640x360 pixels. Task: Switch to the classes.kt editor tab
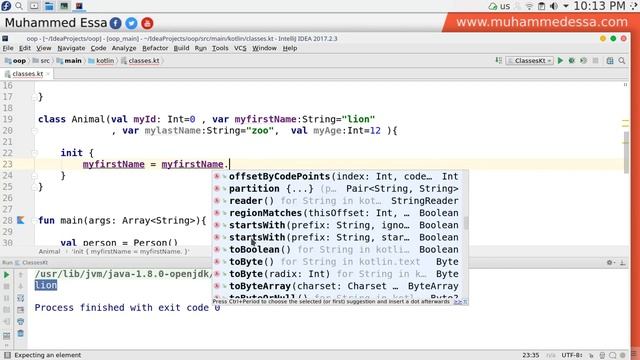click(27, 74)
